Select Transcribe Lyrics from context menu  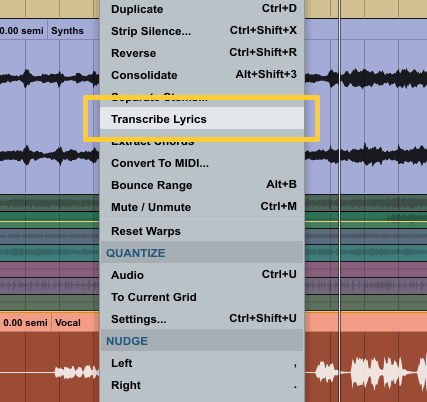tap(202, 119)
